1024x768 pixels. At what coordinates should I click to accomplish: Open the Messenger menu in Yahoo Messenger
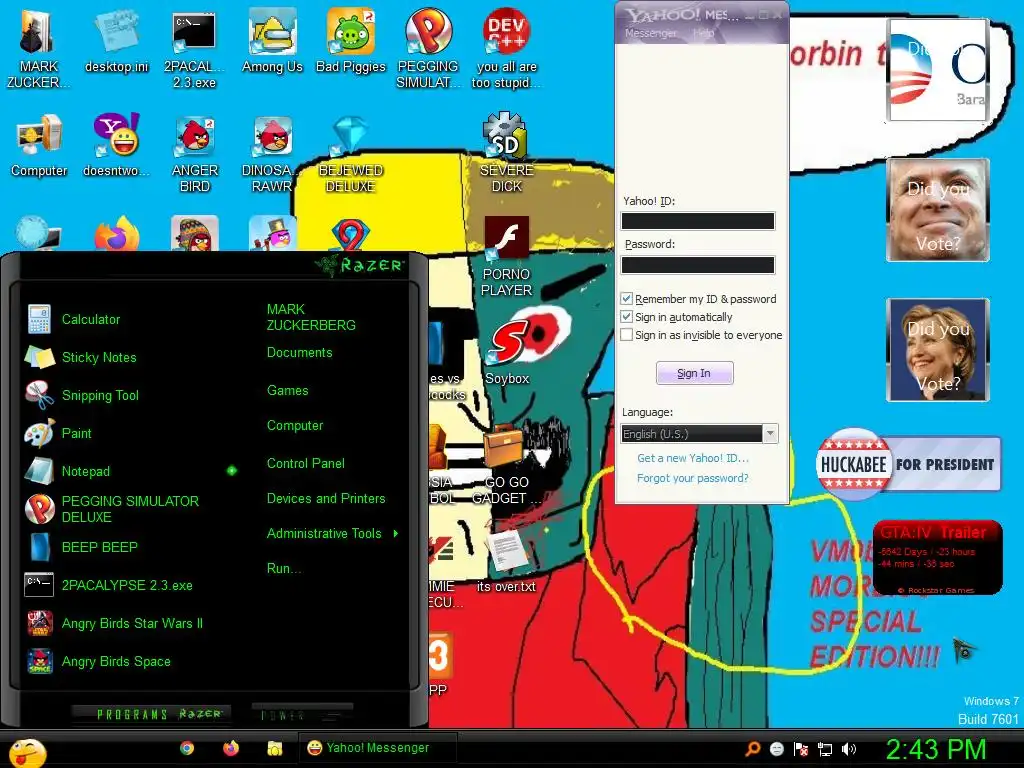(x=650, y=33)
